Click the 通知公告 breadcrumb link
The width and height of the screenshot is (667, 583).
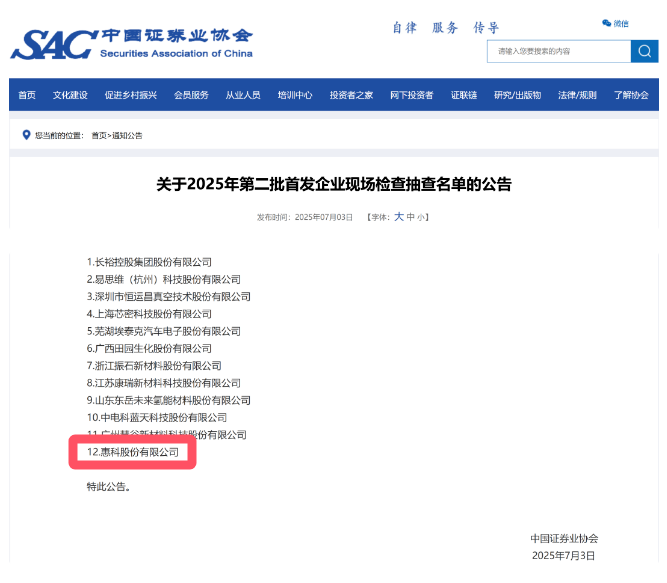(x=127, y=136)
